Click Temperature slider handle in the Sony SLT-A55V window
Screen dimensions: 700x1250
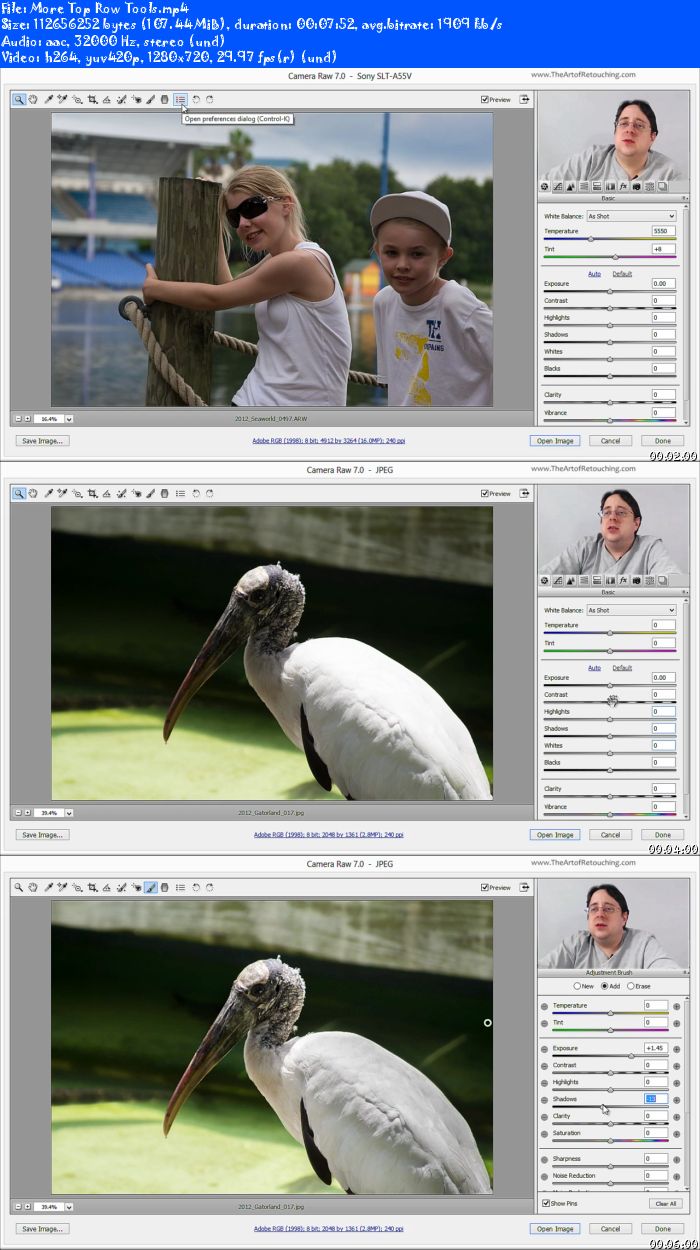(x=590, y=239)
